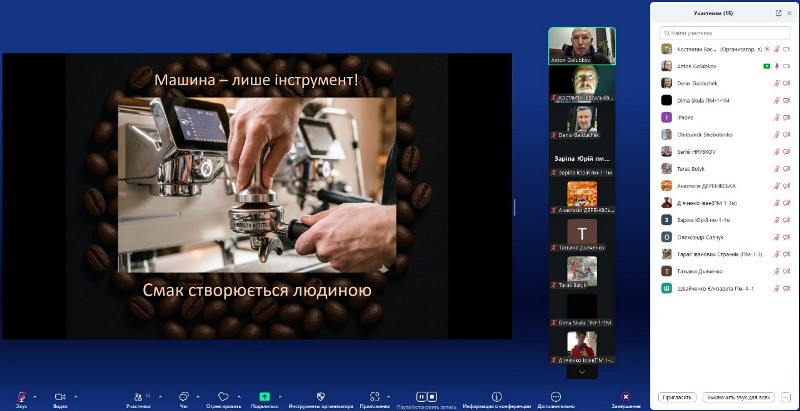Viewport: 800px width, 411px height.
Task: Click Serhii Hrytskov's muted microphone icon
Action: click(x=777, y=151)
